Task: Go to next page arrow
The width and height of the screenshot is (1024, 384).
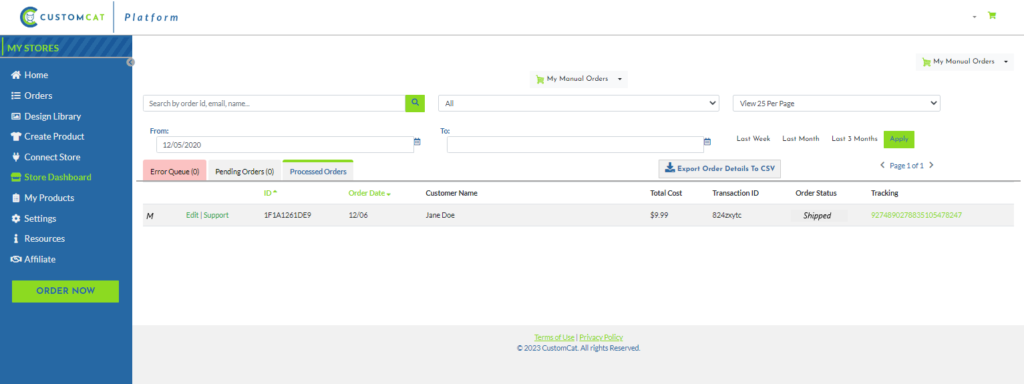Action: click(931, 165)
